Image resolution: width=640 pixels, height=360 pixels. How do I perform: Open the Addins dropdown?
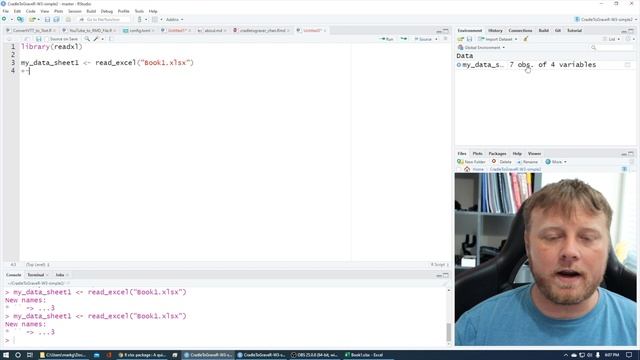[174, 19]
